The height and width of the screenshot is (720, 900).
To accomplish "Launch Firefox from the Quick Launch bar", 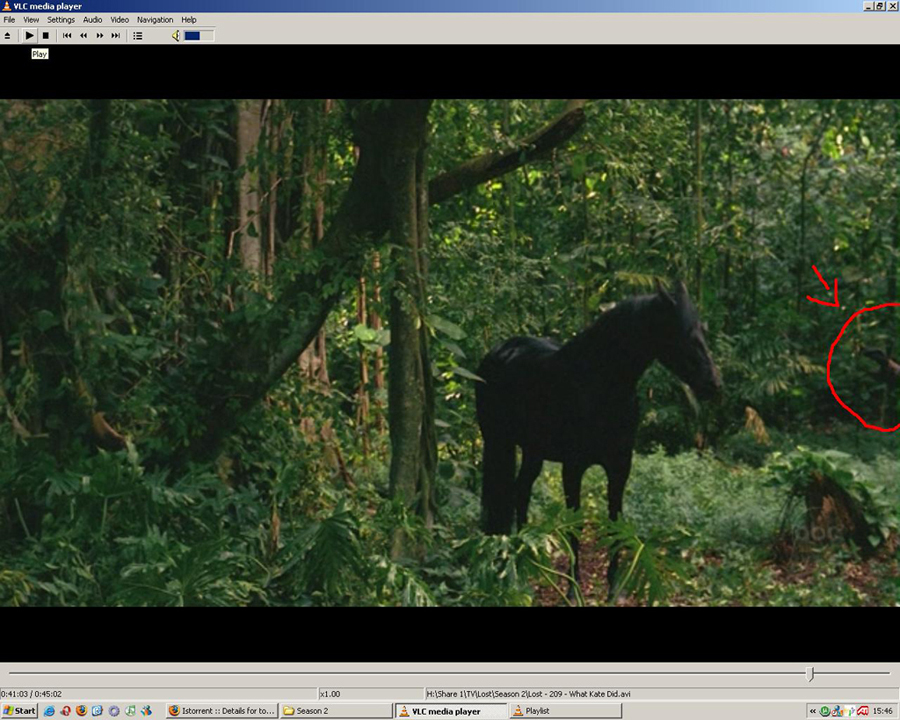I will click(x=82, y=711).
